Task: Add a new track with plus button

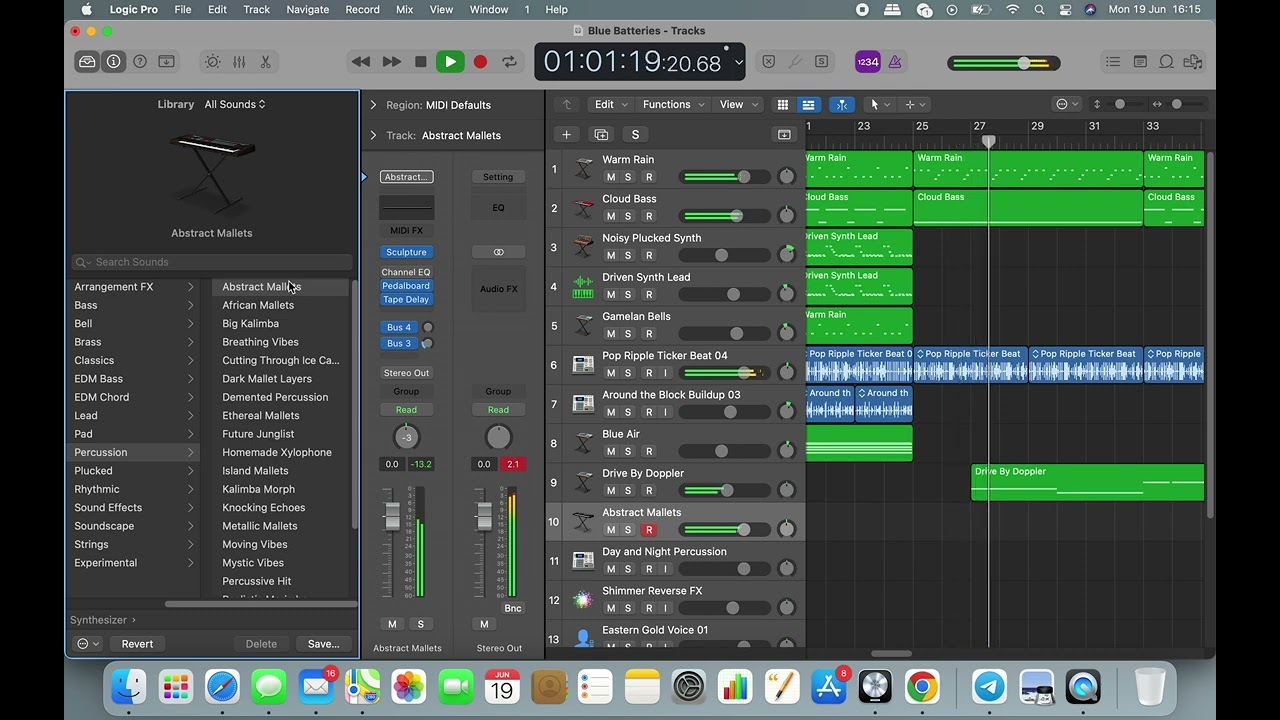Action: click(566, 134)
